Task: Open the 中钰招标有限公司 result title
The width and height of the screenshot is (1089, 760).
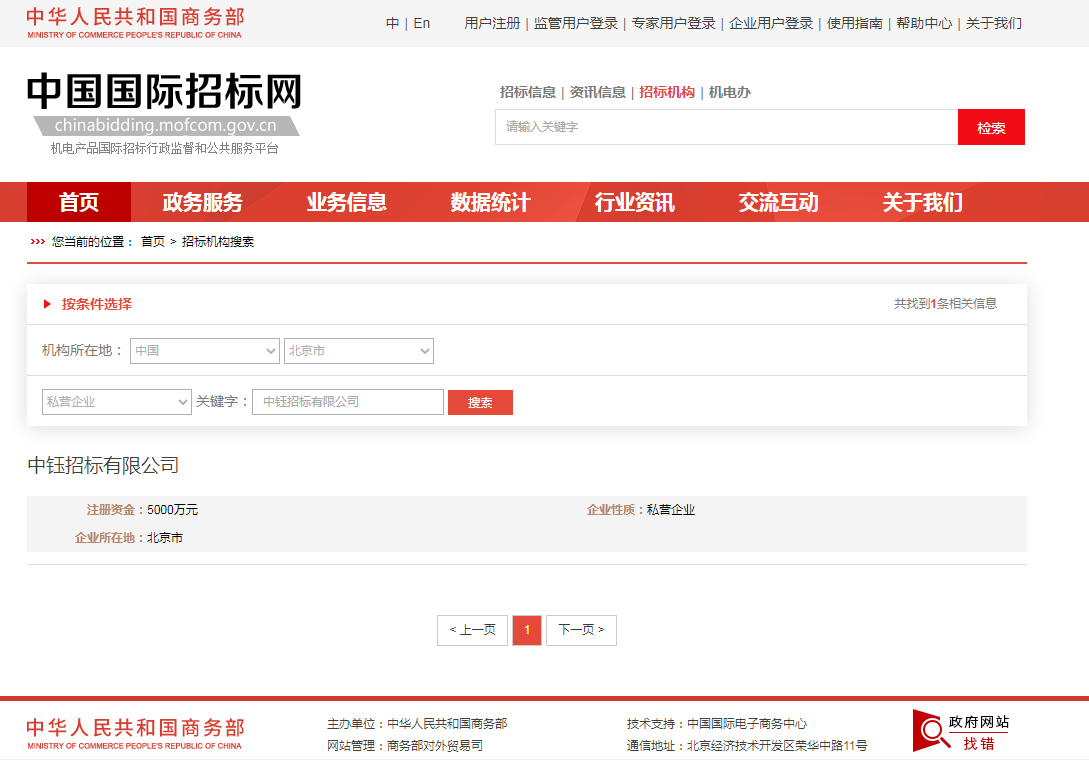Action: [103, 465]
